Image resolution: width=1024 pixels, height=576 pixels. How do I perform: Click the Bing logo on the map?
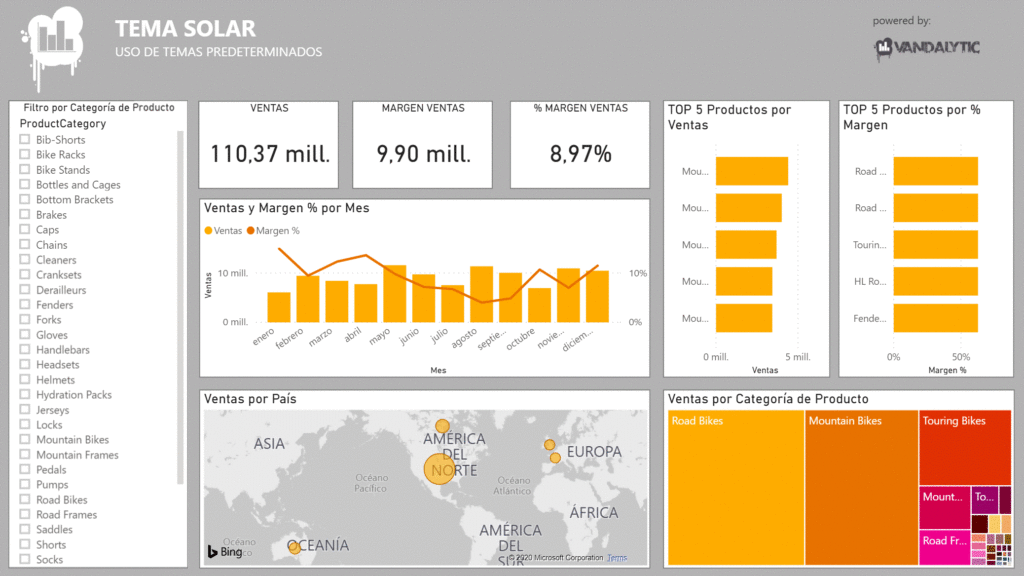225,552
